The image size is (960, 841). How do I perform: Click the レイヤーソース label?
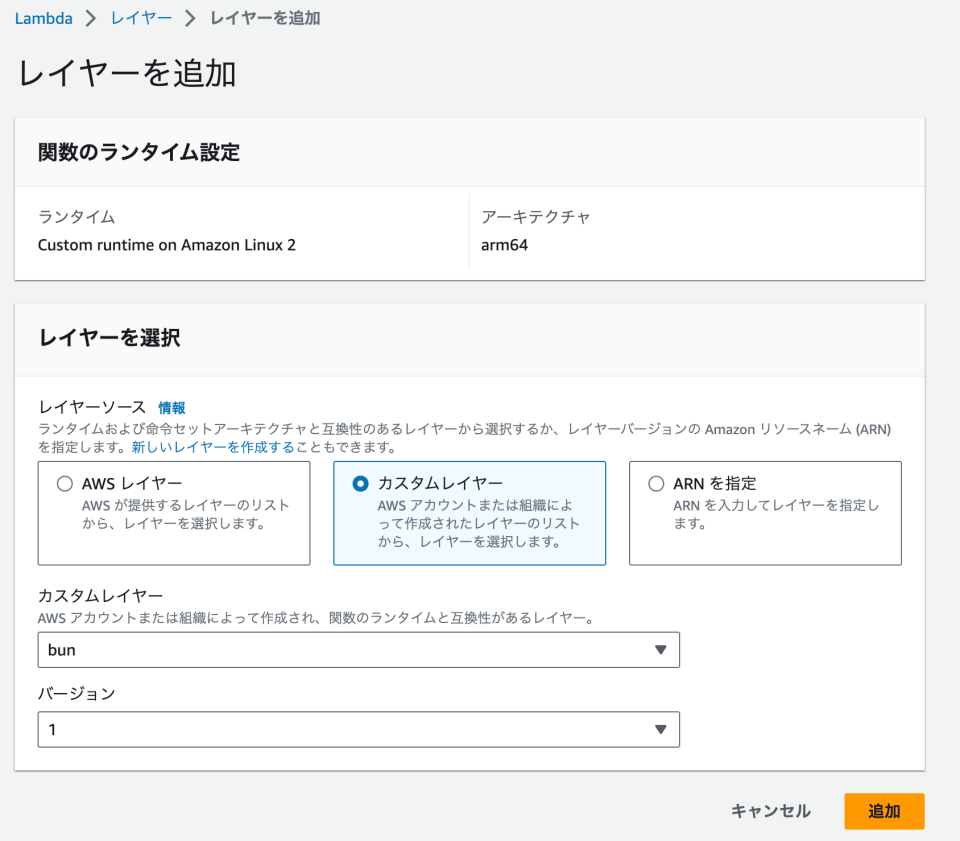click(92, 407)
